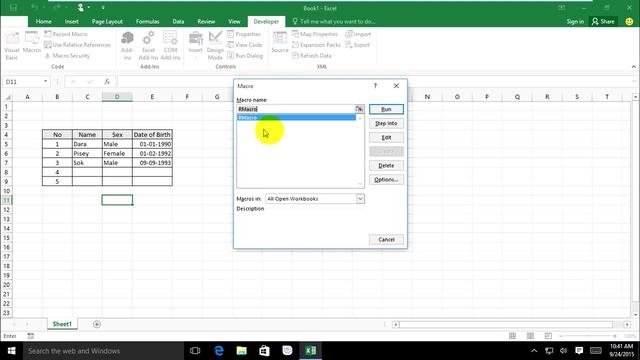Click Delete in the Macro dialog
This screenshot has width=640, height=360.
[x=386, y=166]
